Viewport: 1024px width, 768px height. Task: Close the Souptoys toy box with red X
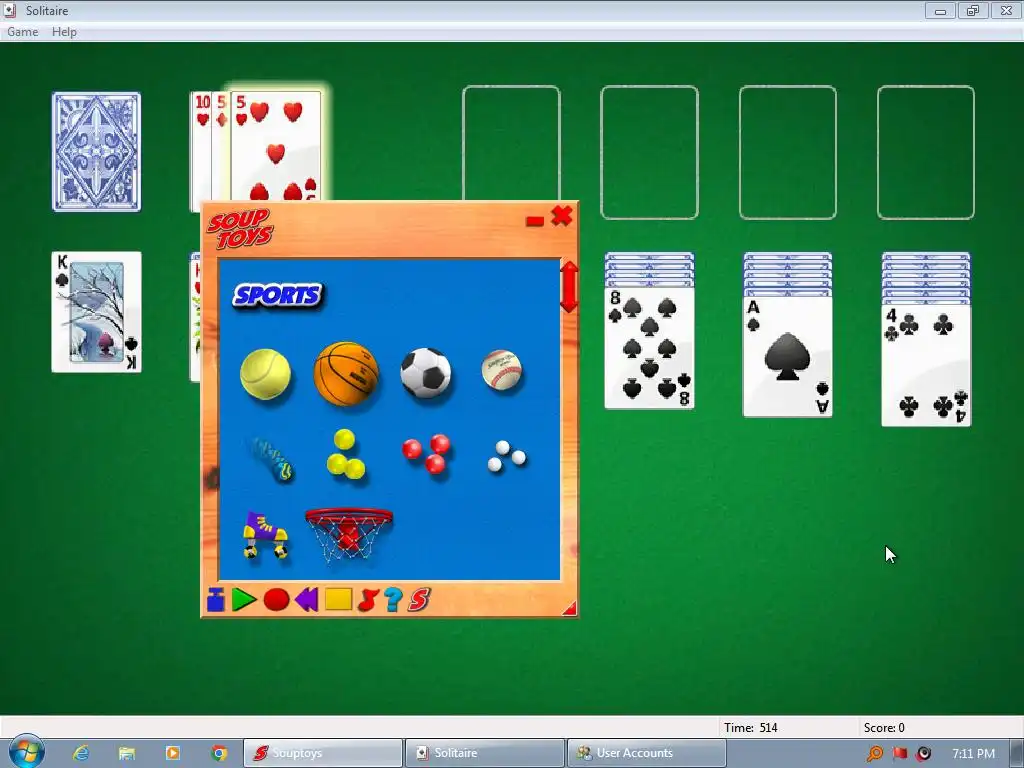562,216
